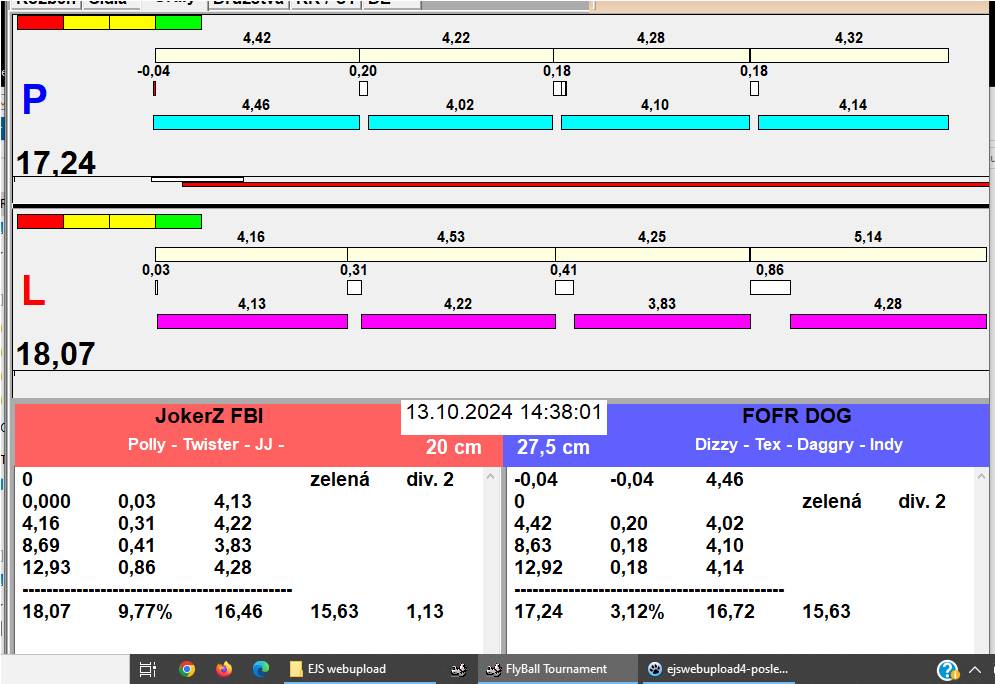
Task: Click the 20 cm jump height label
Action: click(x=453, y=447)
